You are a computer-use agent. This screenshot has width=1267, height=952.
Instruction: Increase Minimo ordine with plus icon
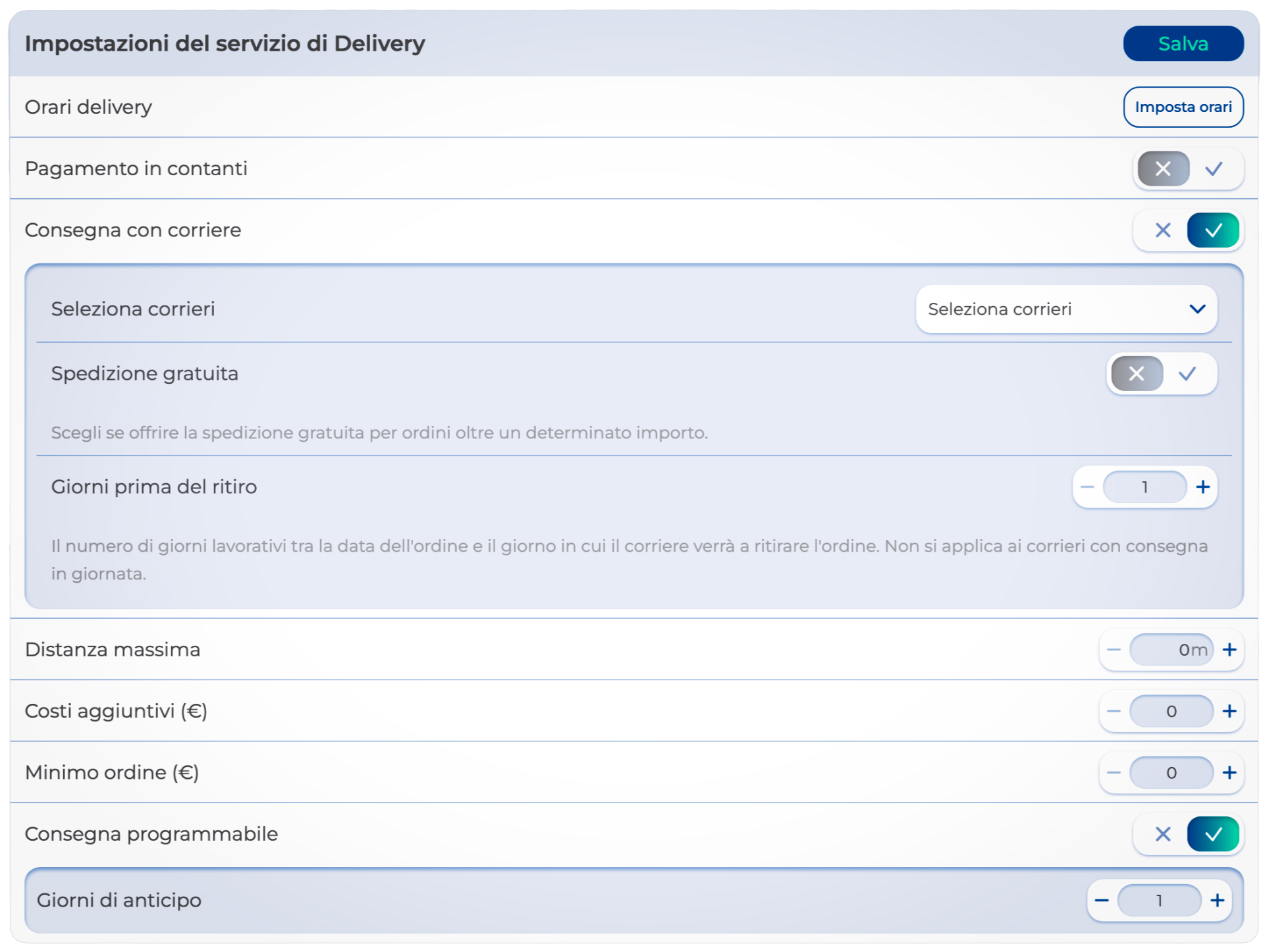[1229, 772]
